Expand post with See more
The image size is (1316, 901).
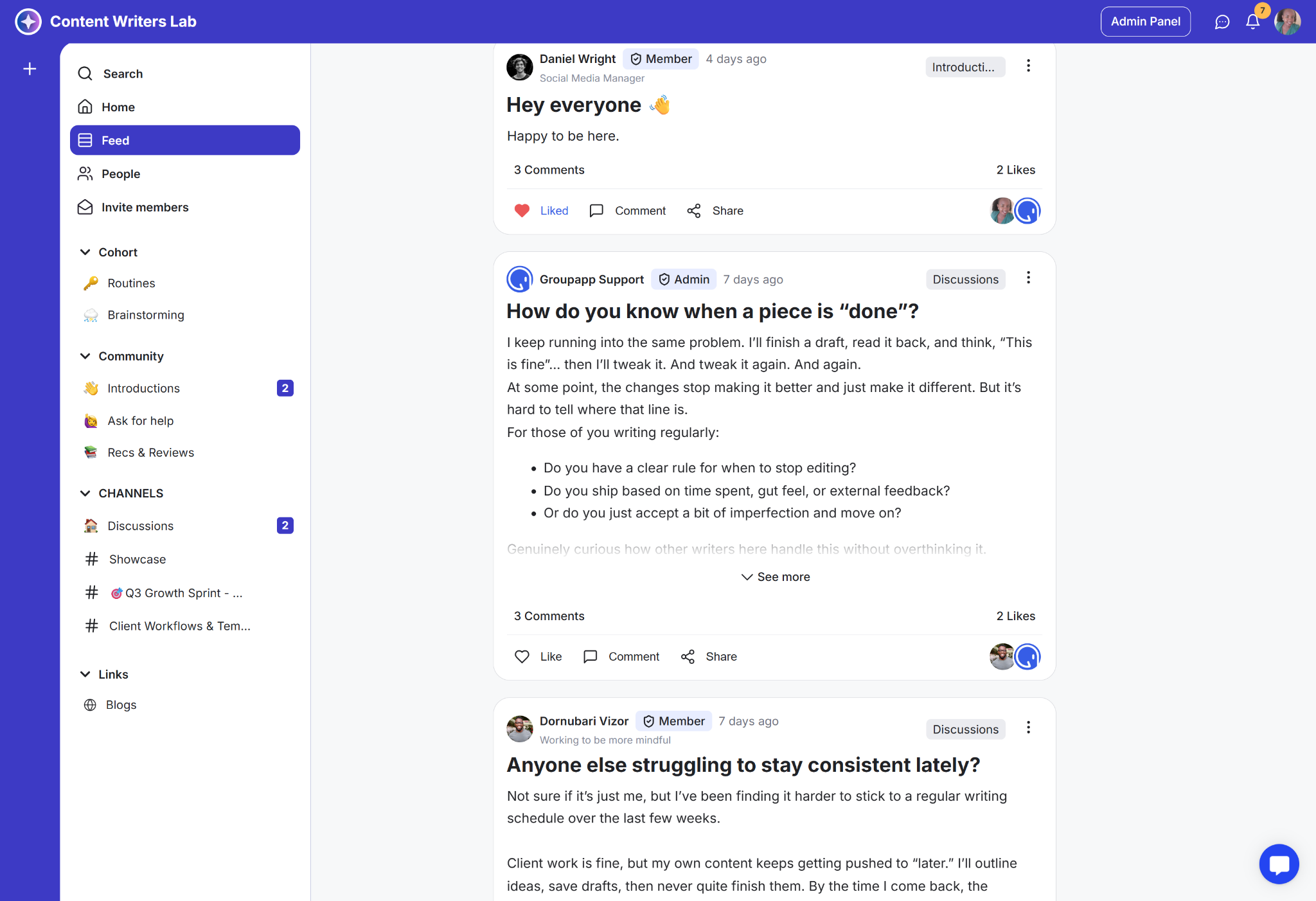[x=775, y=577]
